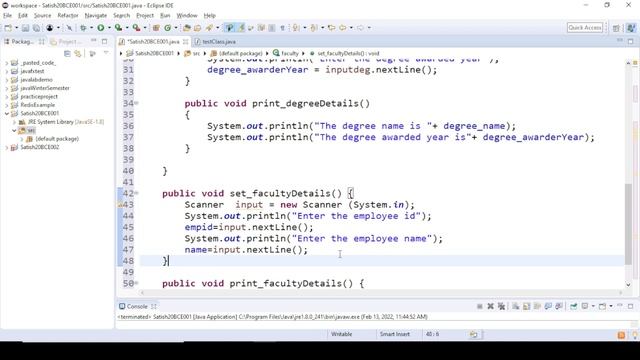The width and height of the screenshot is (640, 360).
Task: Open Back history dropdown arrow
Action: tap(351, 28)
